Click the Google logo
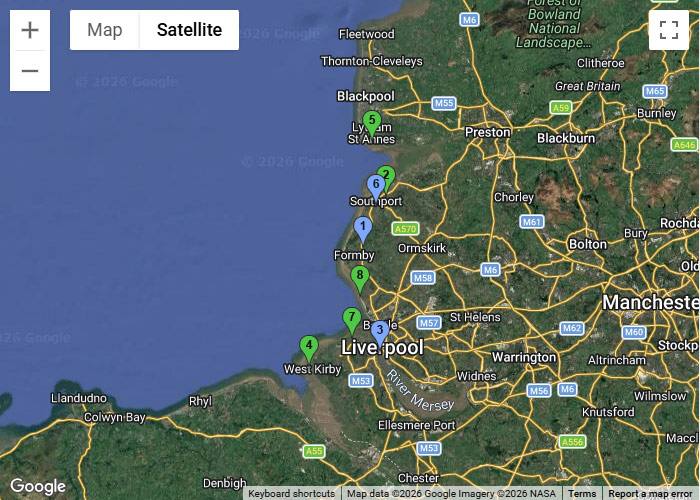The width and height of the screenshot is (700, 500). (x=38, y=486)
